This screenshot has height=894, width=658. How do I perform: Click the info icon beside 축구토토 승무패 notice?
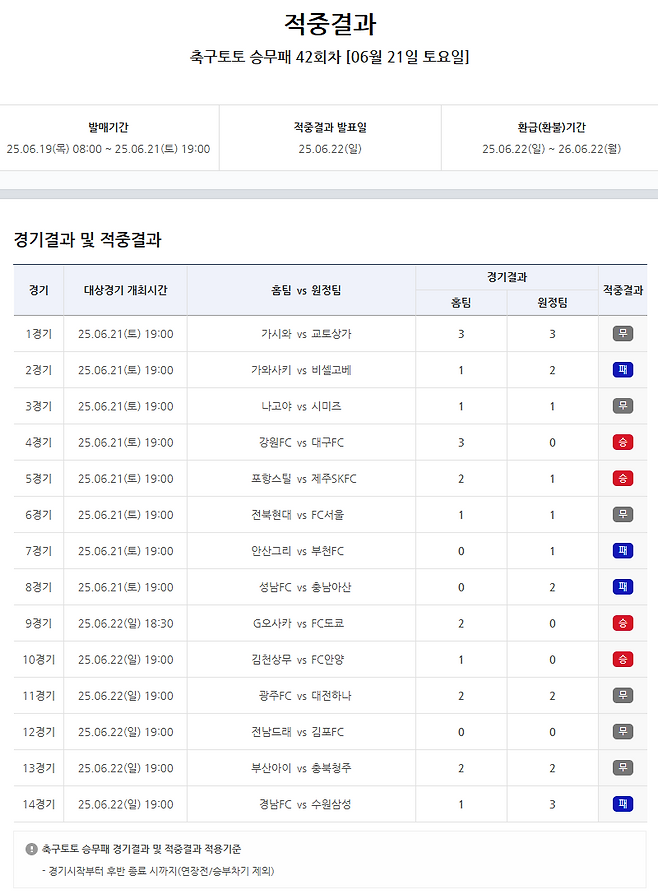point(31,849)
